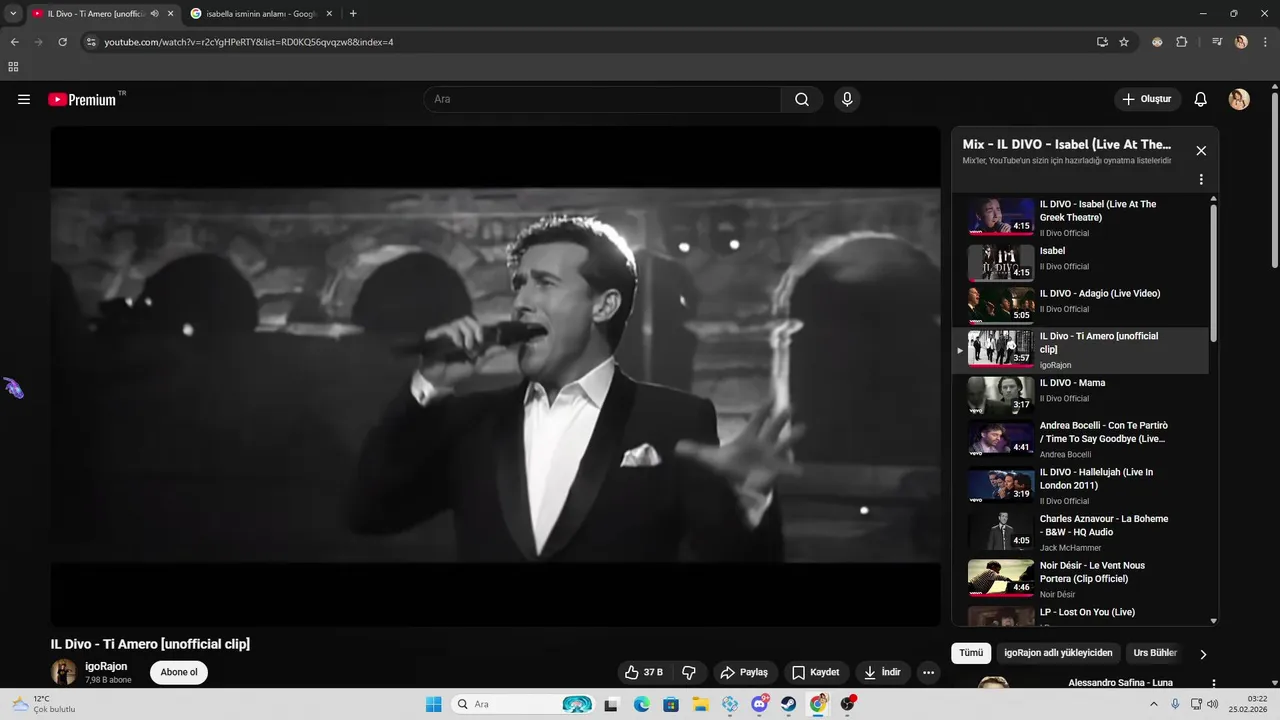
Task: Select igoRajon adlı yükleyiciden chip
Action: [x=1058, y=653]
